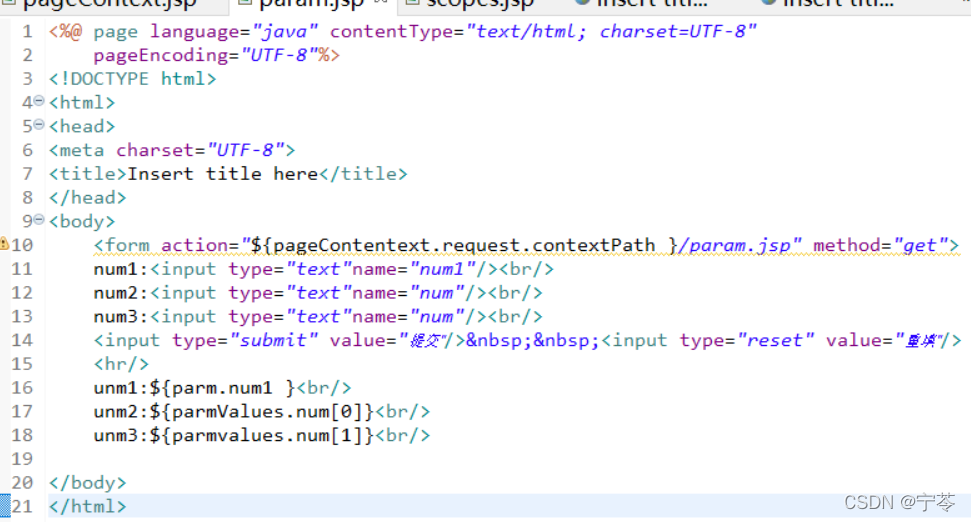Screen dimensions: 971x522
Task: Click pageEncoding="UTF-8" on line 2
Action: pyautogui.click(x=205, y=55)
